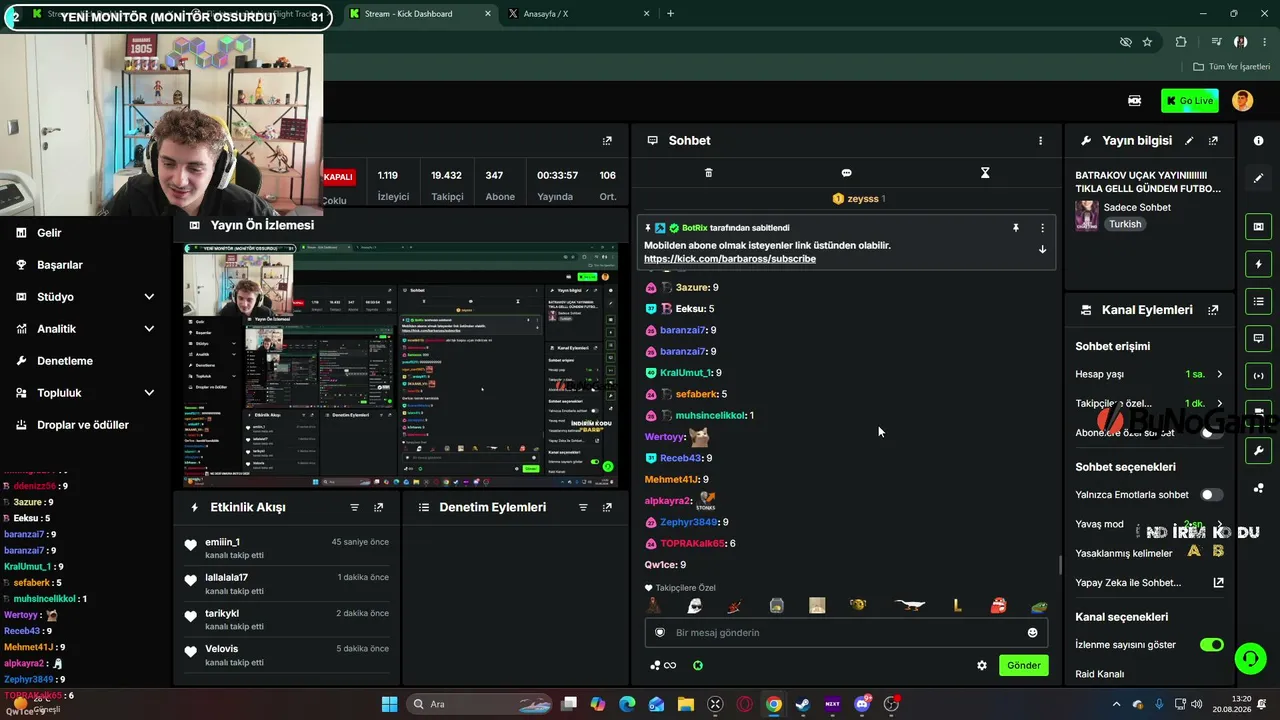
Task: Open the Raid Kanalı option
Action: pos(1100,674)
